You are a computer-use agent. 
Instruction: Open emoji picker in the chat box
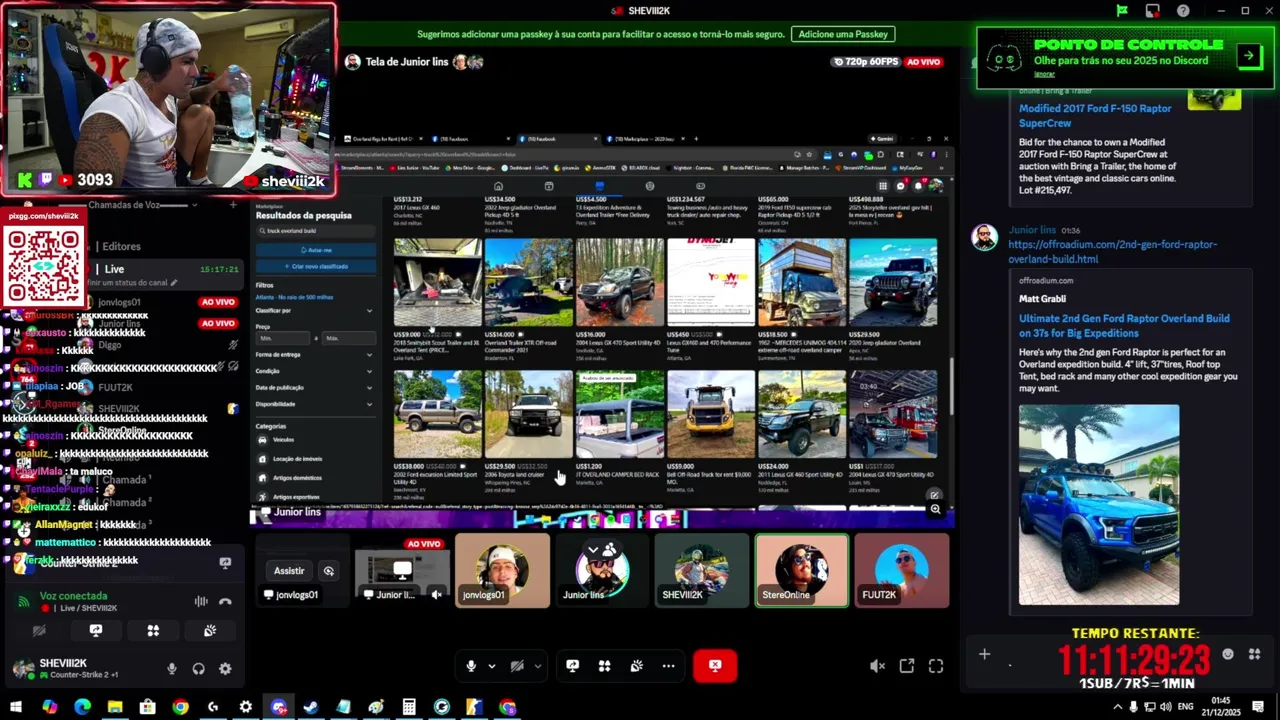pyautogui.click(x=1228, y=654)
